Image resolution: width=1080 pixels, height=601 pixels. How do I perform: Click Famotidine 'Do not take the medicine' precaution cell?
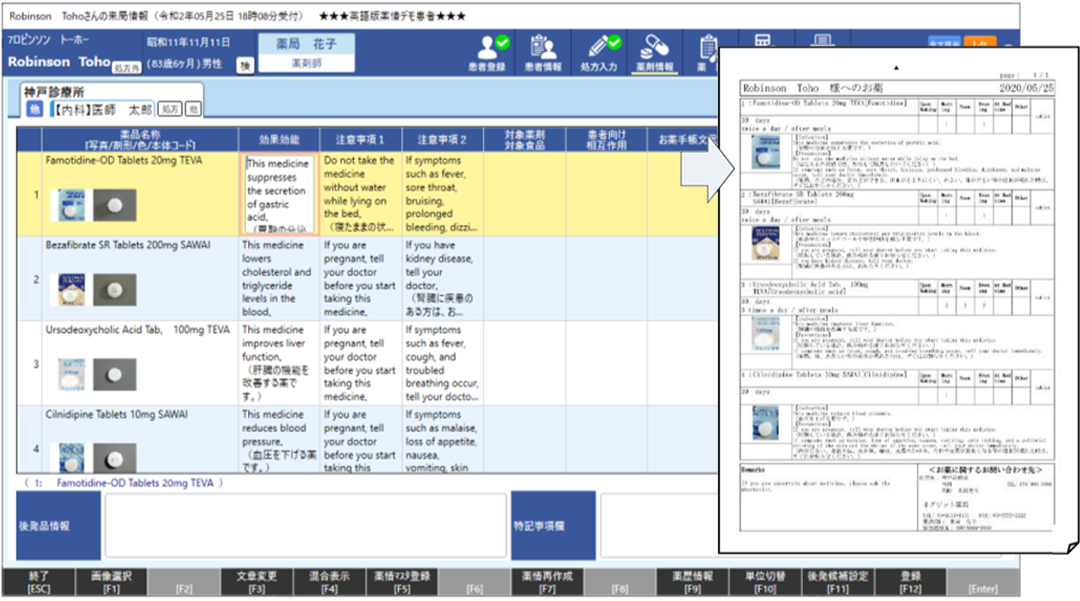coord(360,194)
